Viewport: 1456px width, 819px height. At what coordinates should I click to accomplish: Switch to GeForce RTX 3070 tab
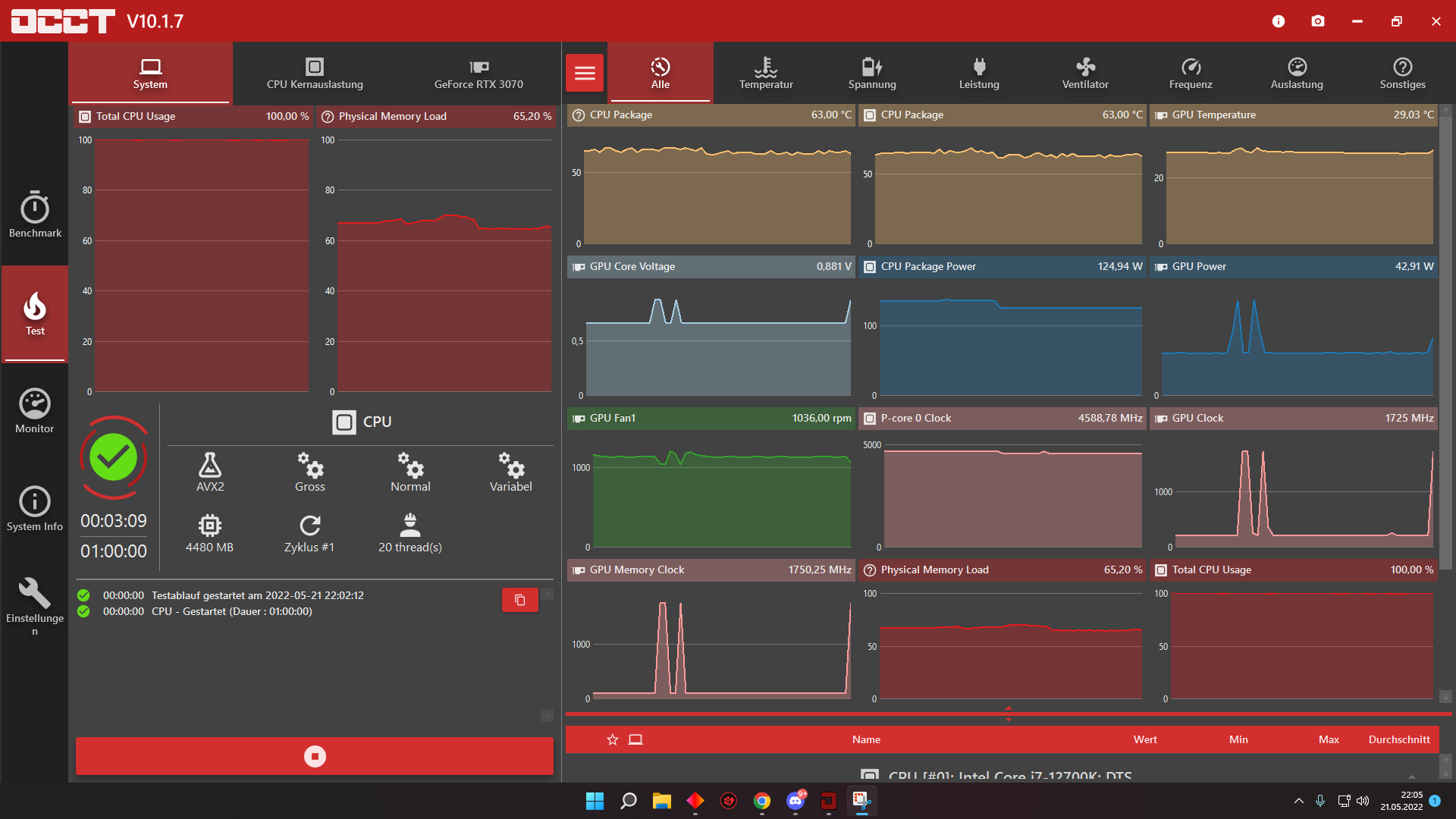click(x=479, y=73)
